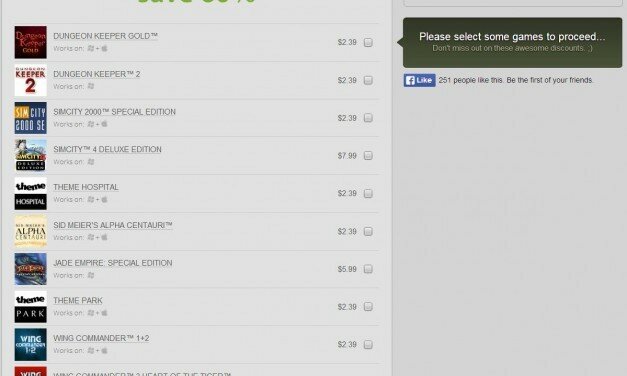This screenshot has width=627, height=376.
Task: Click Mac icon under Theme Hospital
Action: pos(104,200)
